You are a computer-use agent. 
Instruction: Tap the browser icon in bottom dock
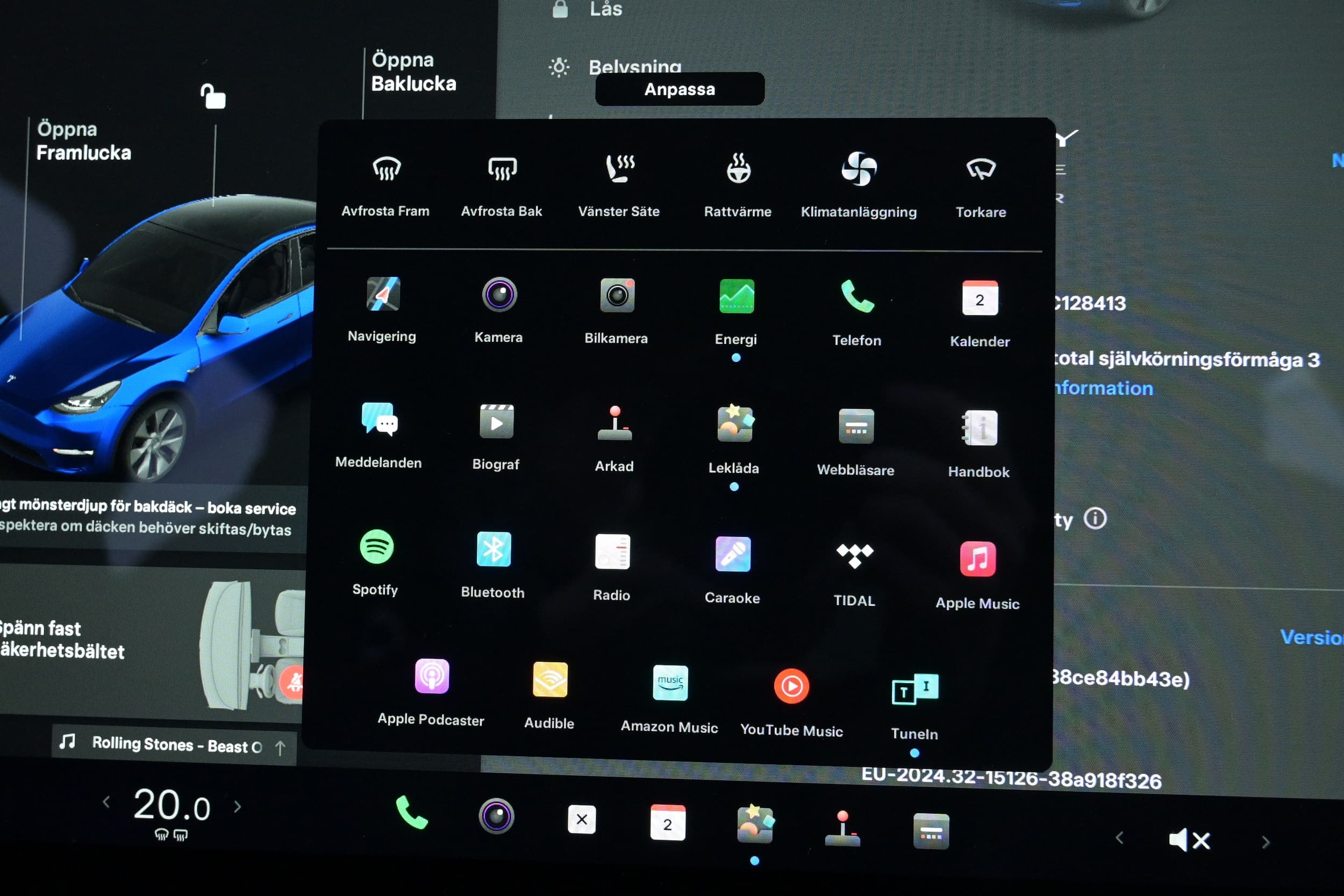(x=931, y=832)
